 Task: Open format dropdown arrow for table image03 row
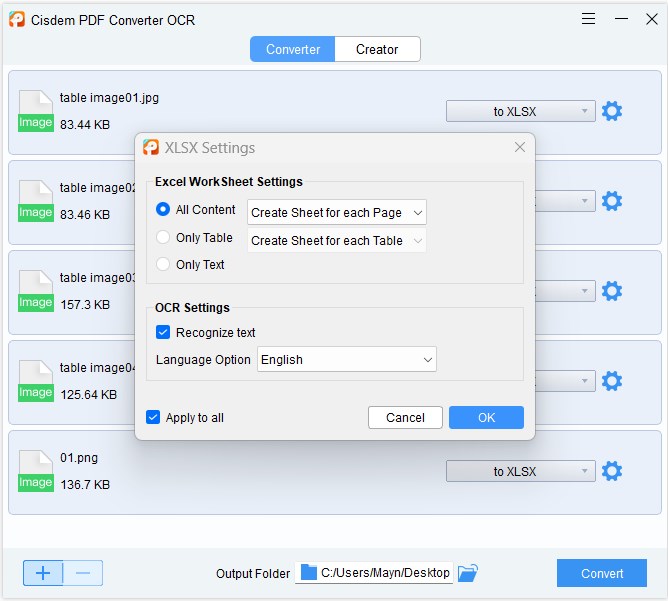[x=584, y=291]
